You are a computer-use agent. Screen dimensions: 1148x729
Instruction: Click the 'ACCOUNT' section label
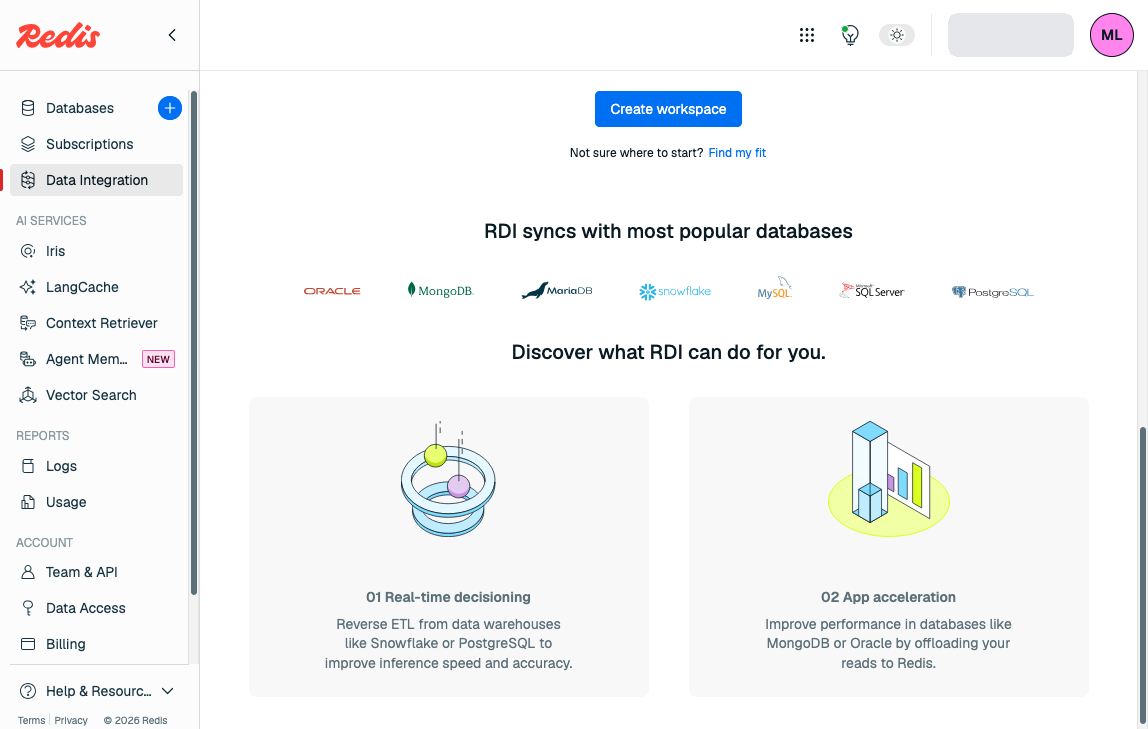pyautogui.click(x=45, y=543)
